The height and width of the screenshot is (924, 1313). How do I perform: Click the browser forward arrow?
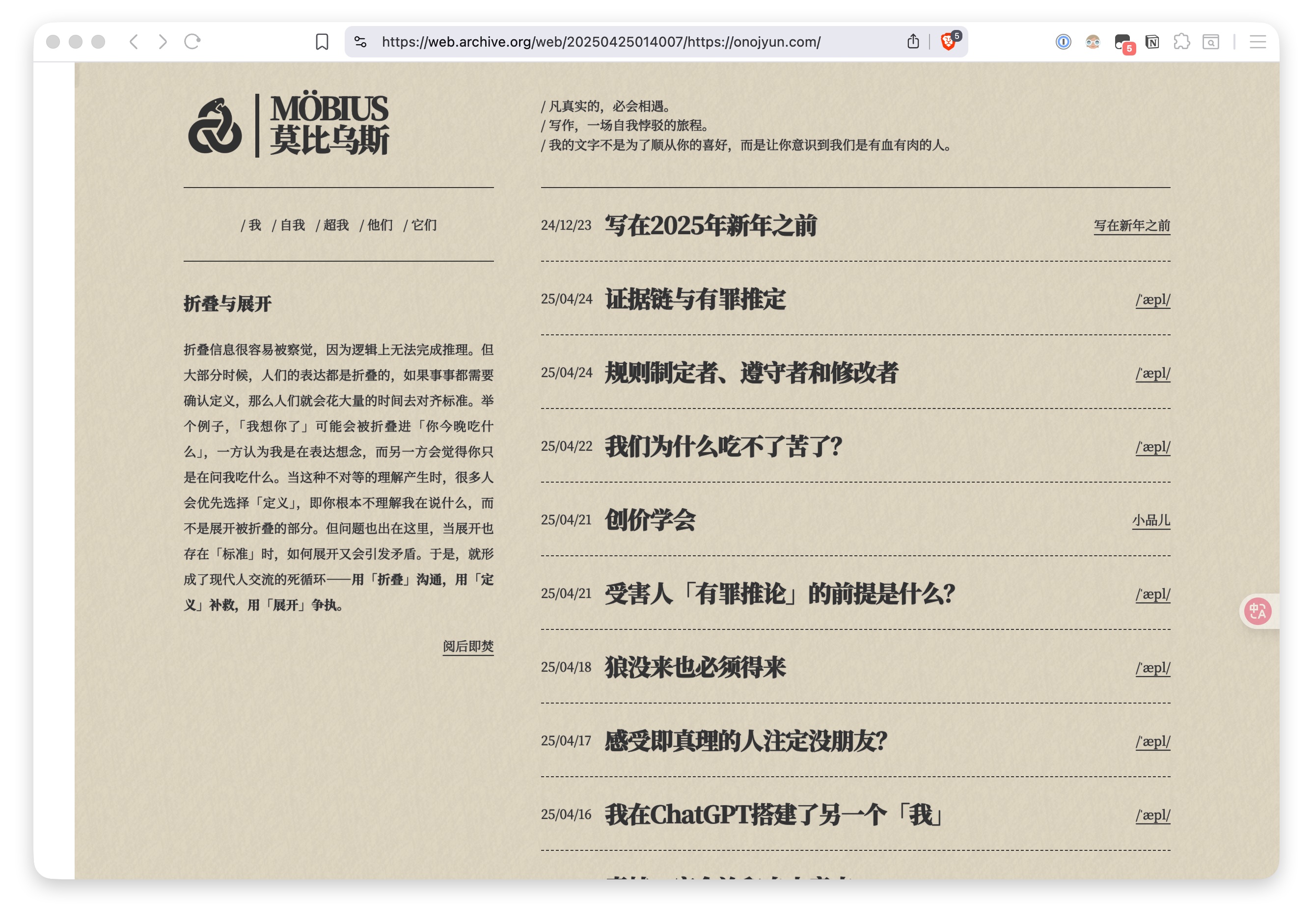coord(163,42)
